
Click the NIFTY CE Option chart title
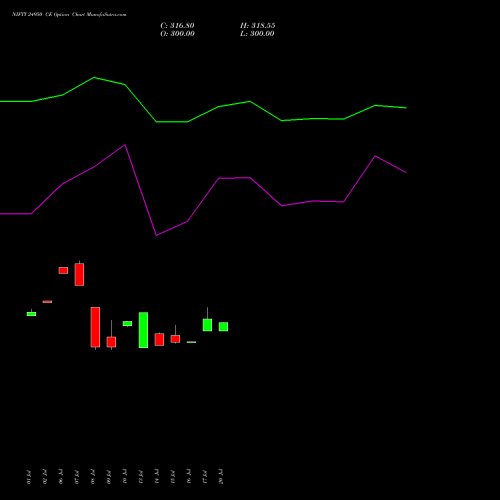click(69, 15)
